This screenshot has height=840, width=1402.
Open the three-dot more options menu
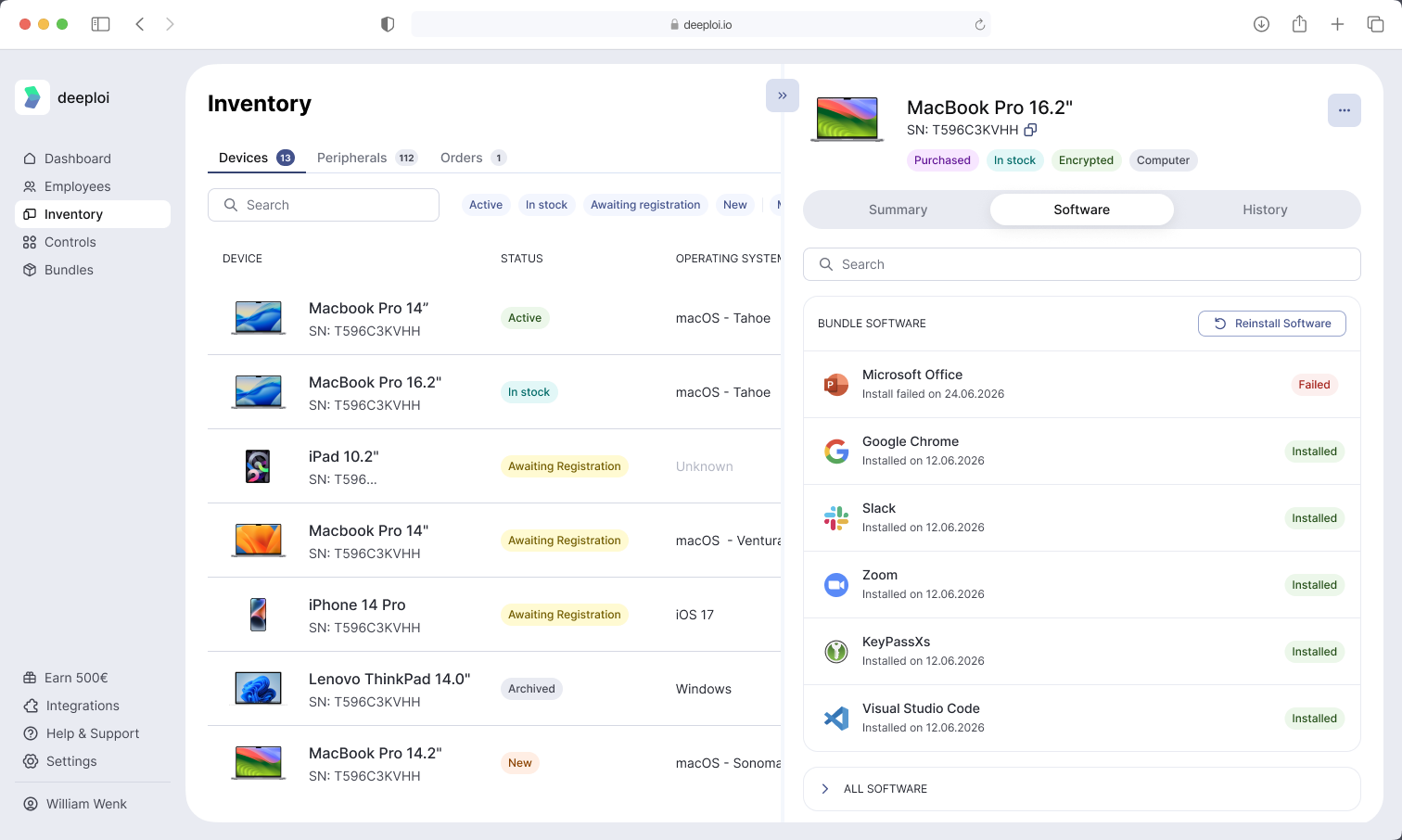(x=1345, y=110)
